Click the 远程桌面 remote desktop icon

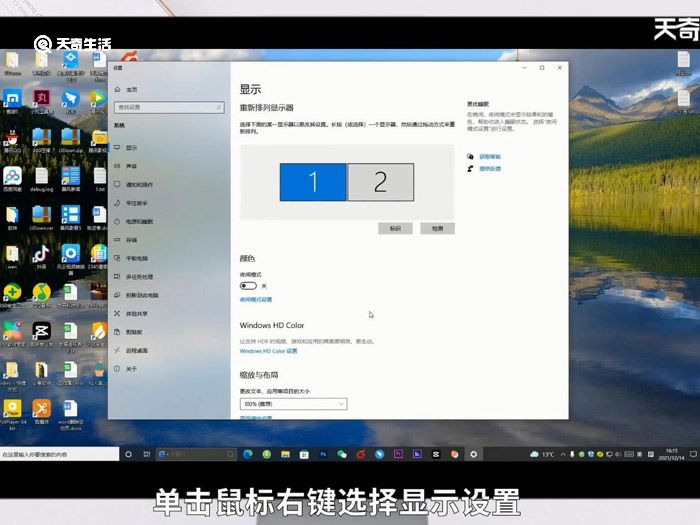click(117, 350)
